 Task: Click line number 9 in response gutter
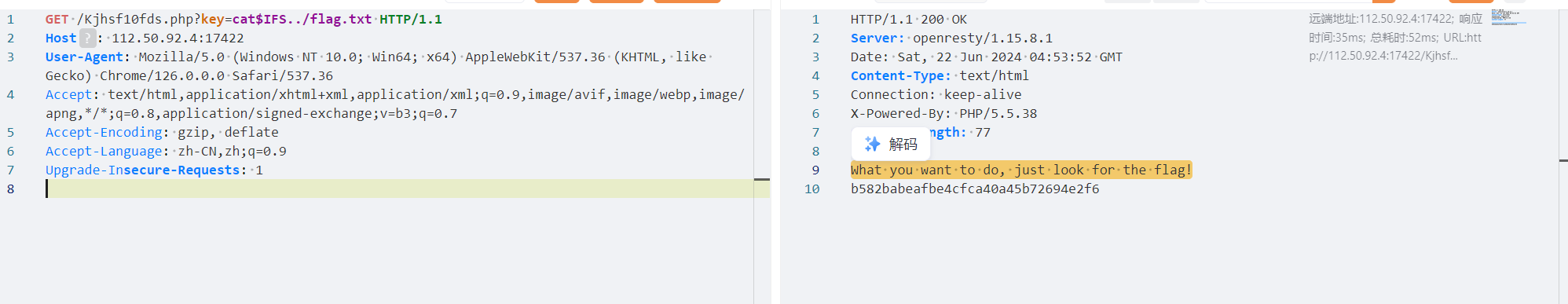click(x=815, y=170)
